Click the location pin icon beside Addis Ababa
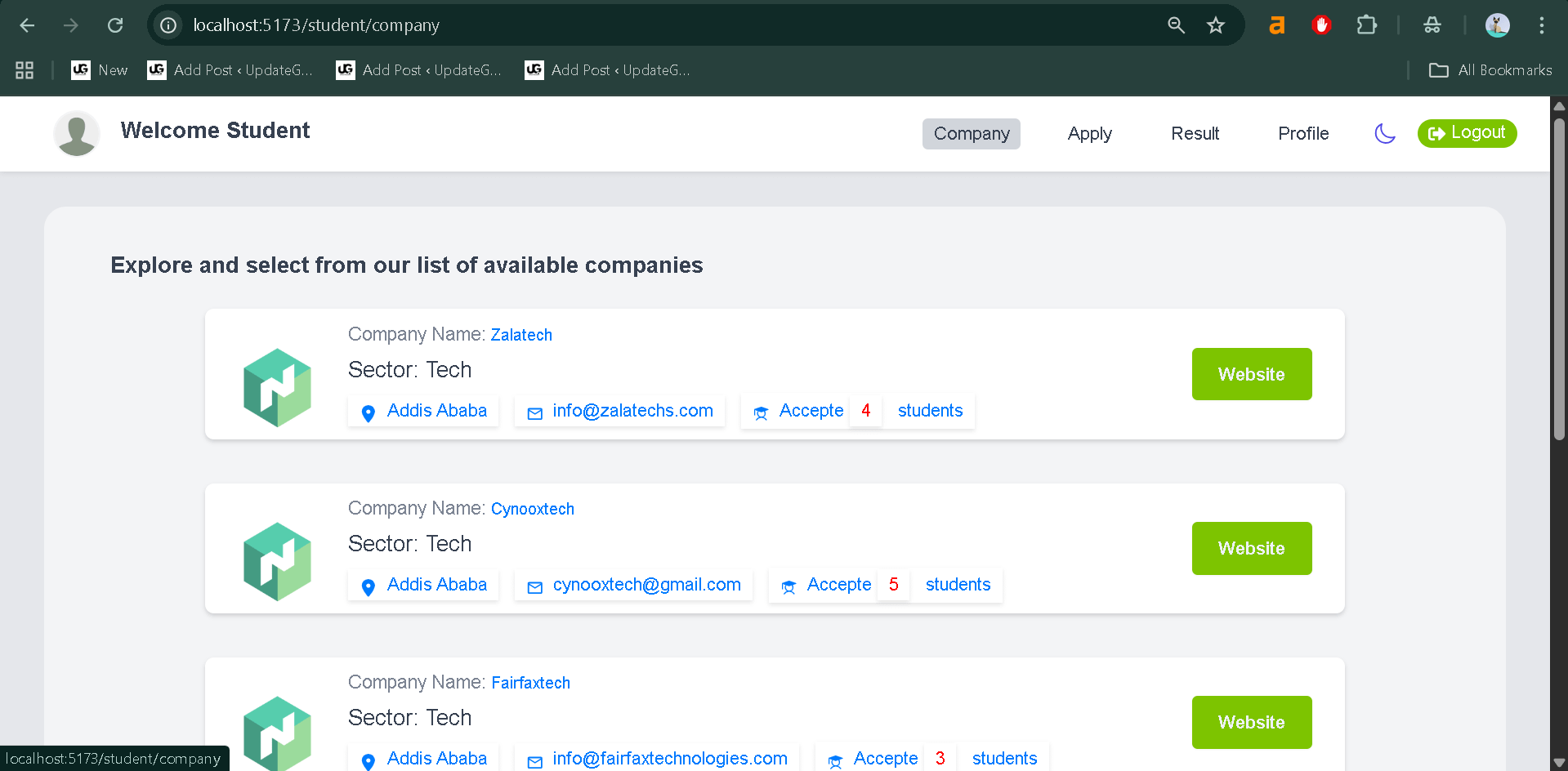1568x771 pixels. point(369,413)
